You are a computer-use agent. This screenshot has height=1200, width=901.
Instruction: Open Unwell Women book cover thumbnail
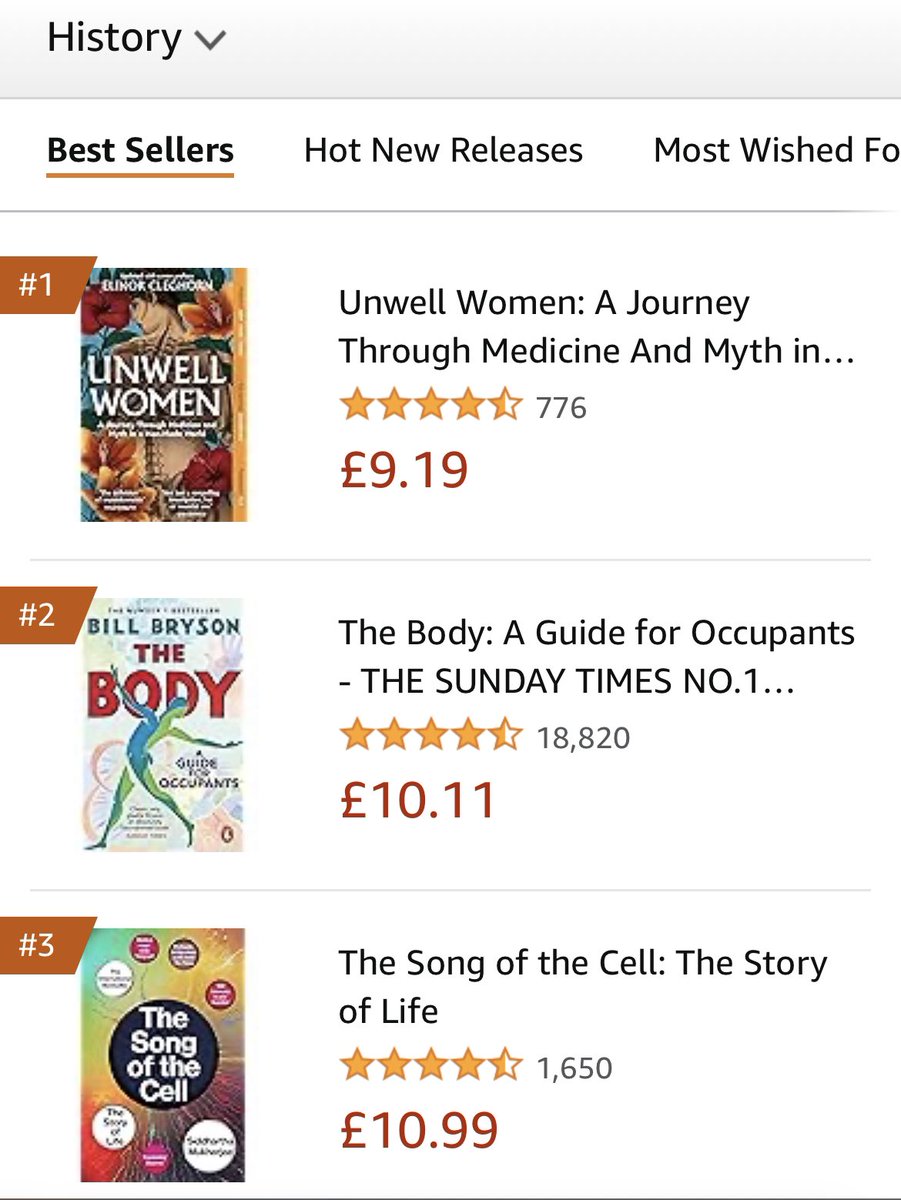[164, 394]
